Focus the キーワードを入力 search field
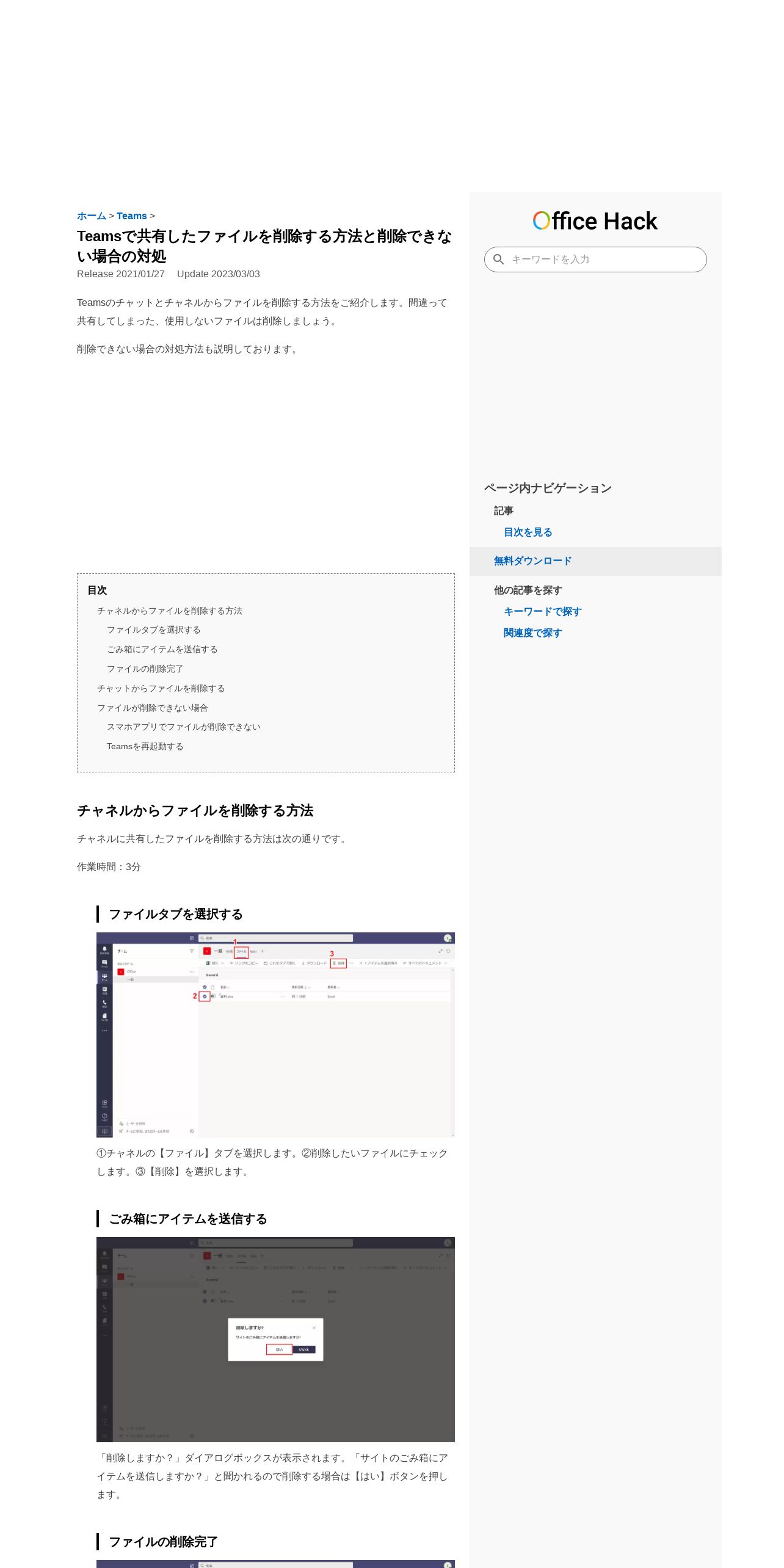 coord(595,260)
